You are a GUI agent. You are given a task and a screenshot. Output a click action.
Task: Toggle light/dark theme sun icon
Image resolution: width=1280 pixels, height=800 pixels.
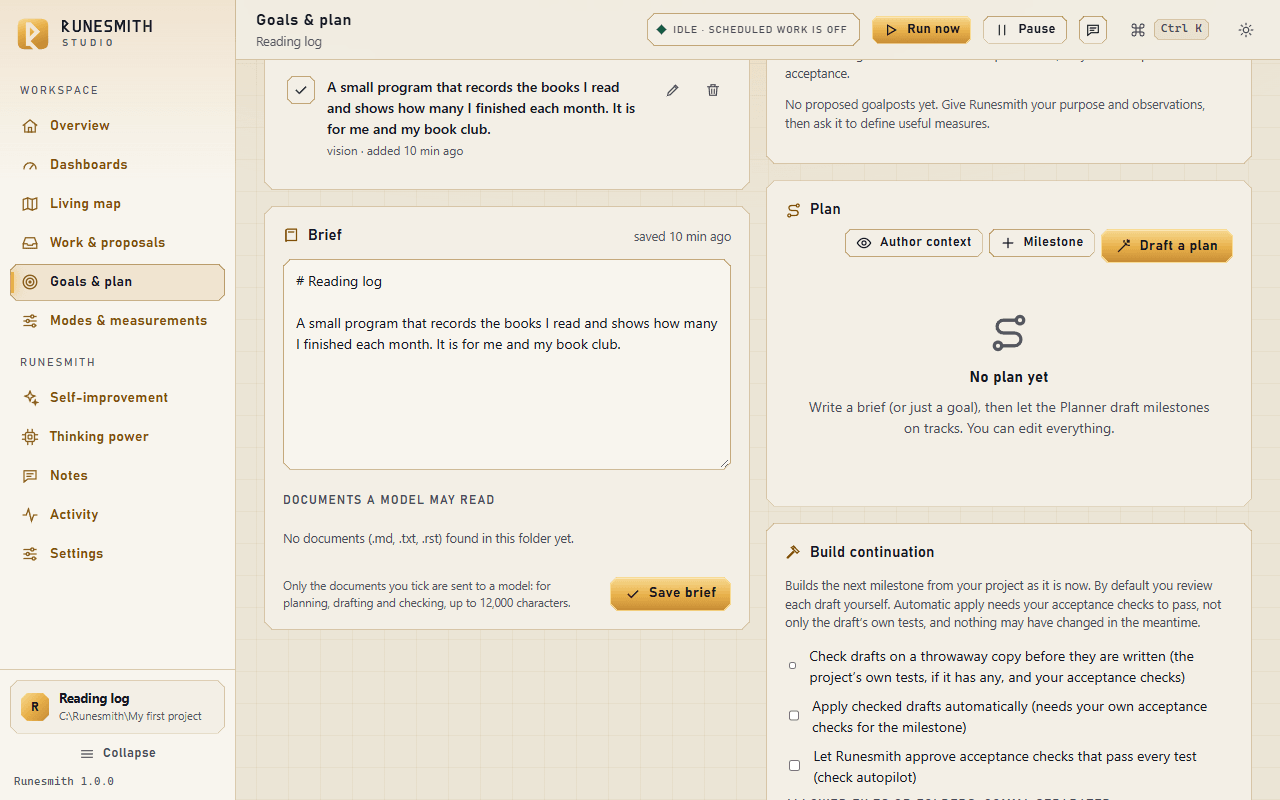tap(1246, 30)
